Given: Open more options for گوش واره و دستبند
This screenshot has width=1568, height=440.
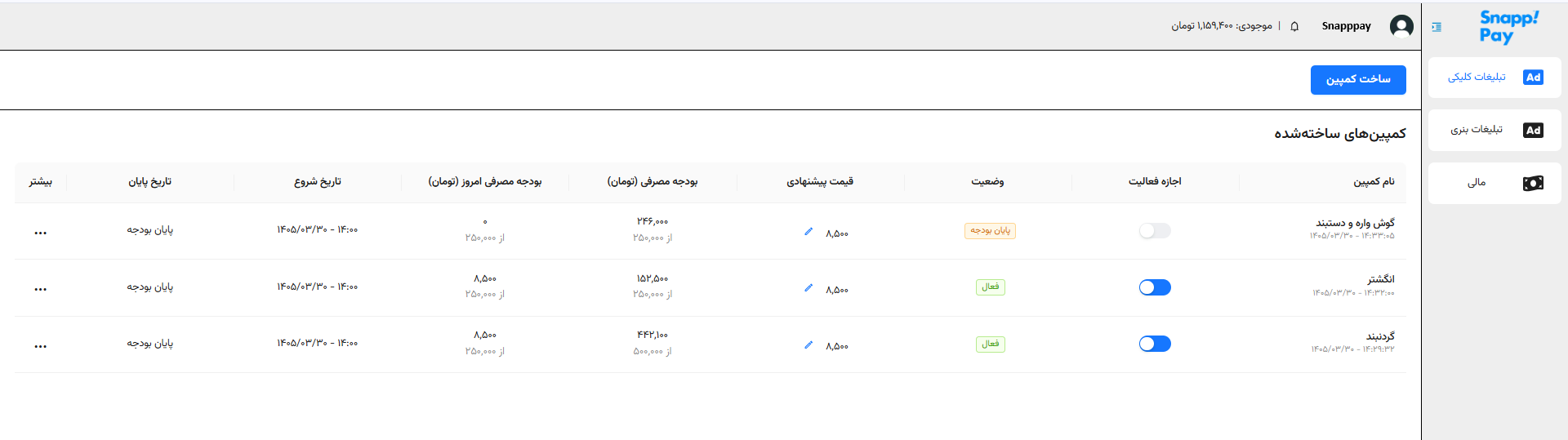Looking at the screenshot, I should [40, 233].
